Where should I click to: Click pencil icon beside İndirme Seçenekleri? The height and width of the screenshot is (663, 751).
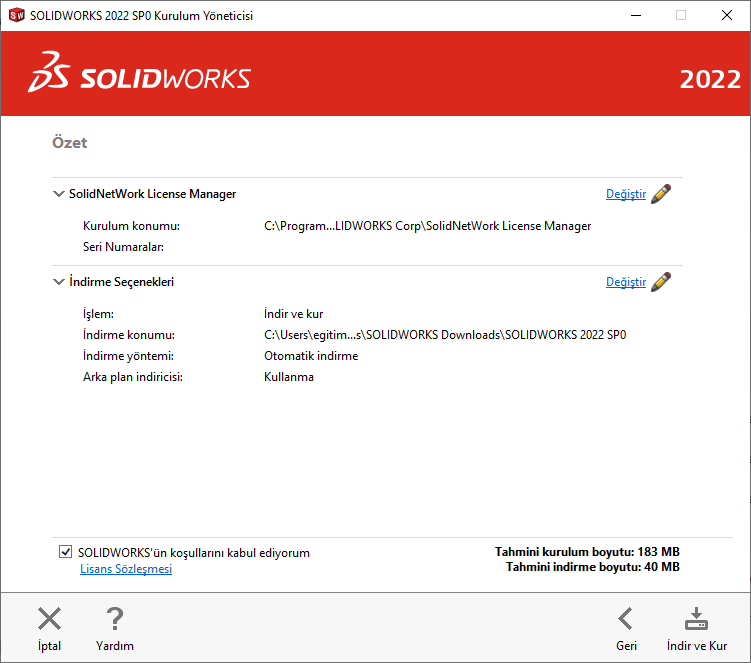[x=661, y=282]
